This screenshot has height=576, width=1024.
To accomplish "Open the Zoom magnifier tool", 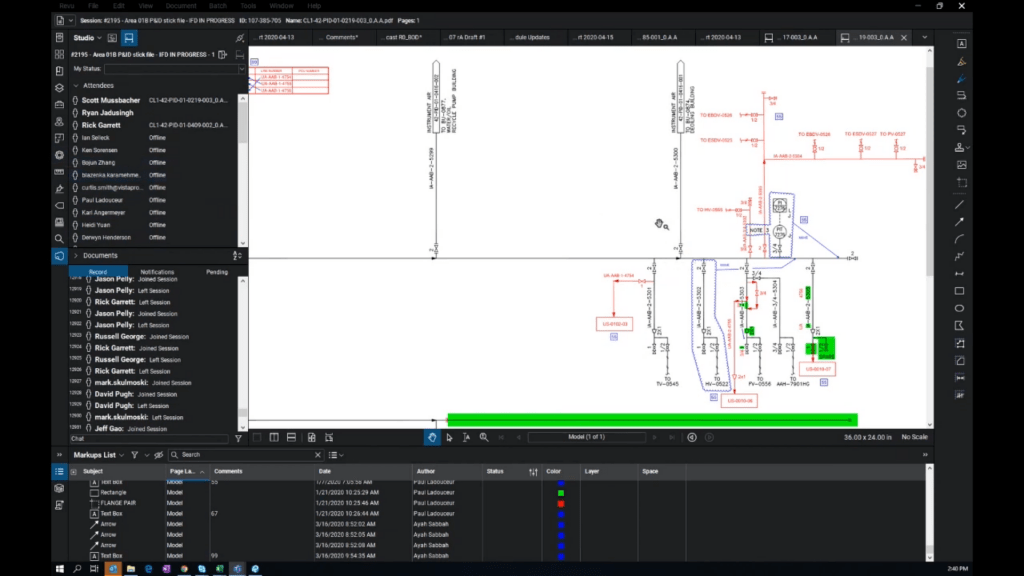I will pos(483,437).
